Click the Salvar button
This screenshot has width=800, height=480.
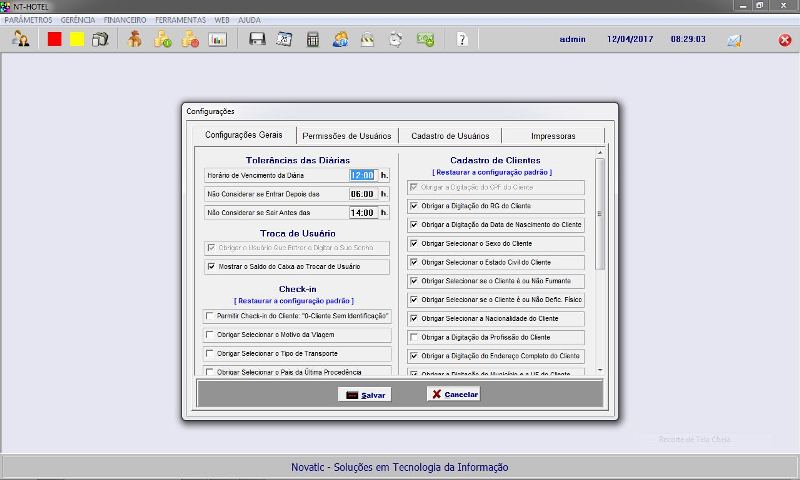coord(364,395)
